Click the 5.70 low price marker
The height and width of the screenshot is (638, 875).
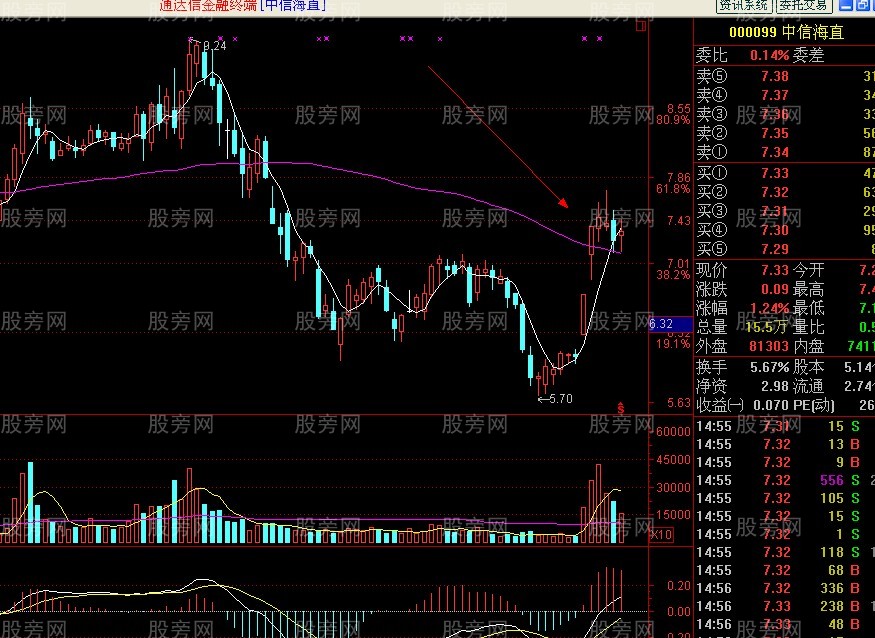point(555,399)
